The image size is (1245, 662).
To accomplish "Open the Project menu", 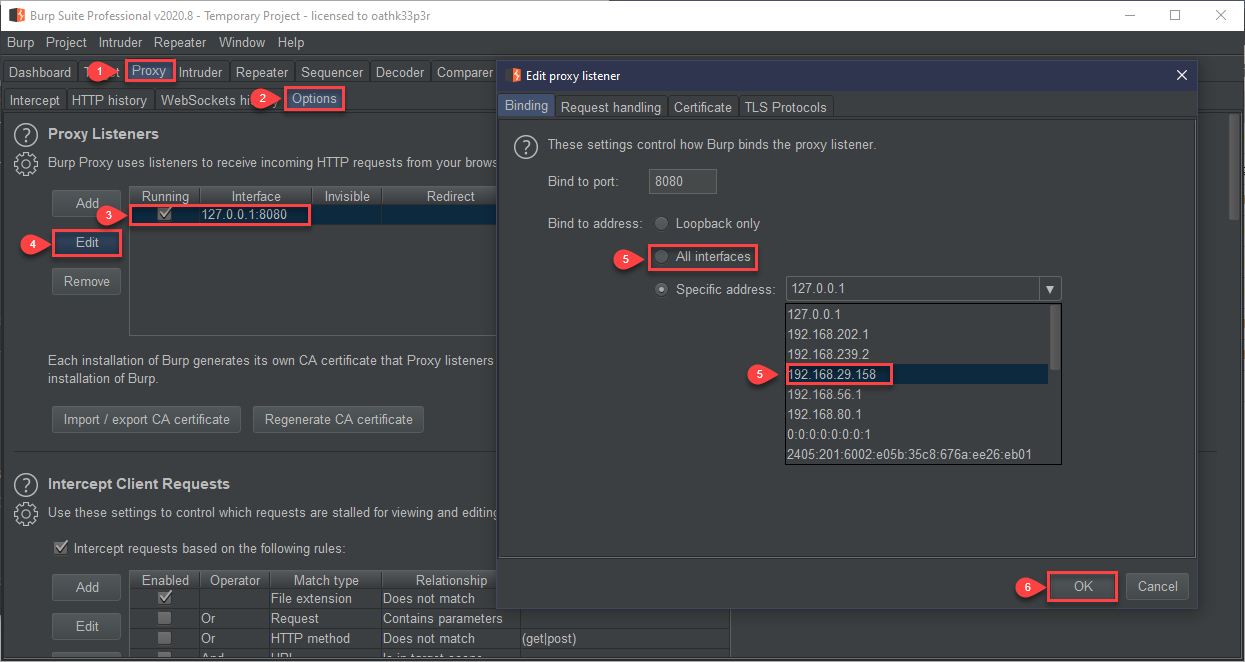I will (66, 43).
